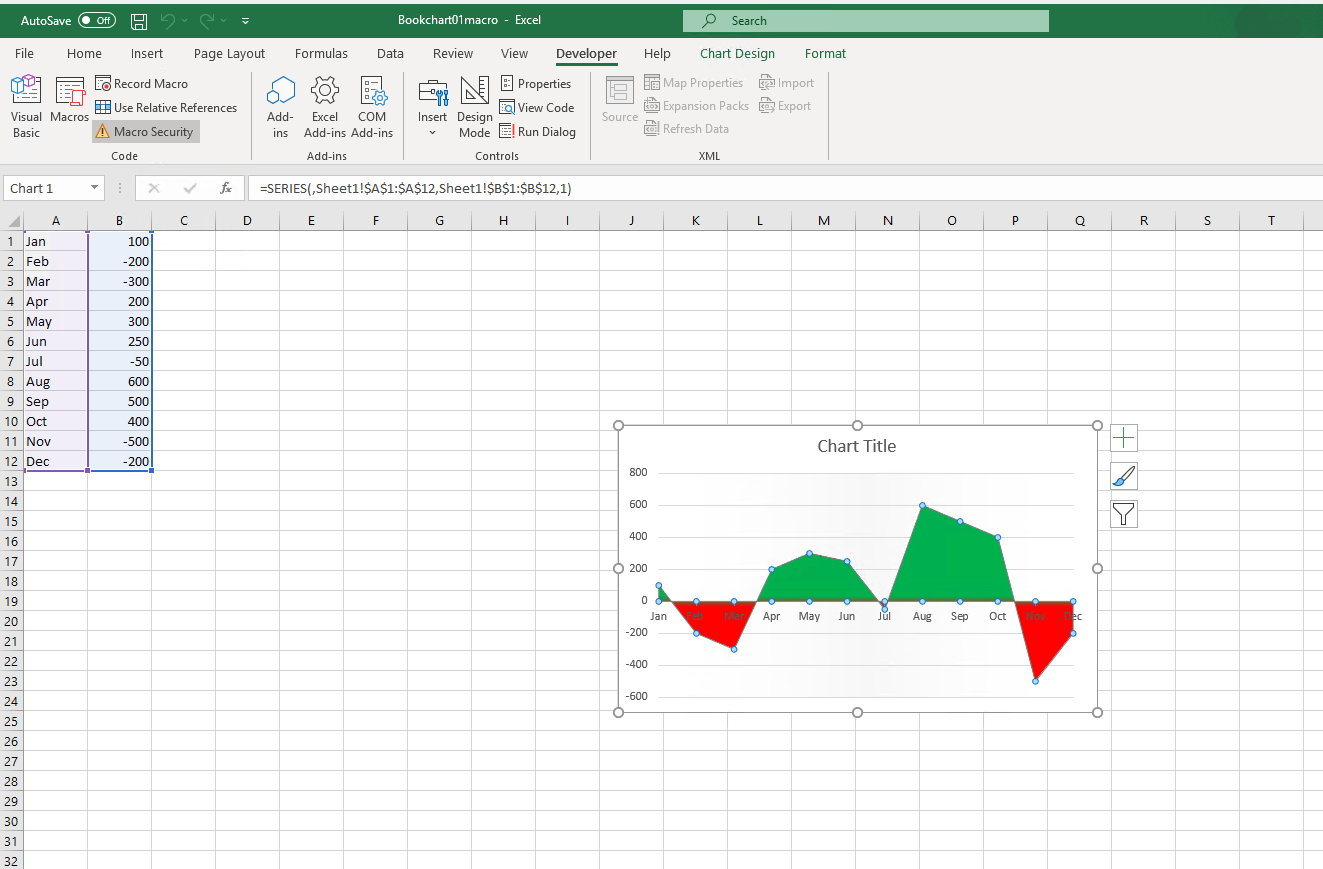Start Record Macro
The width and height of the screenshot is (1323, 869).
142,84
